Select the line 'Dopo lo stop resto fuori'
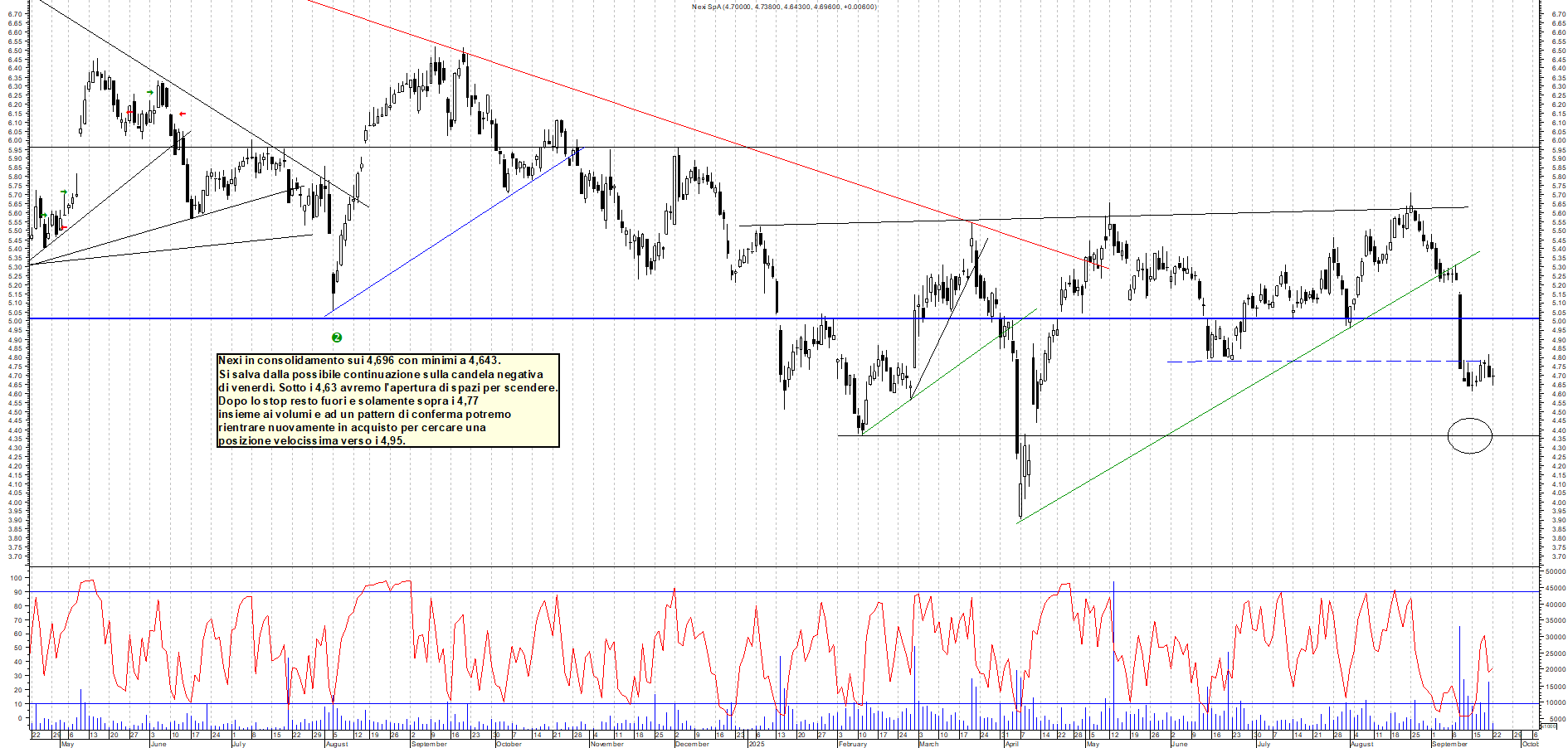This screenshot has height=748, width=1568. 348,401
